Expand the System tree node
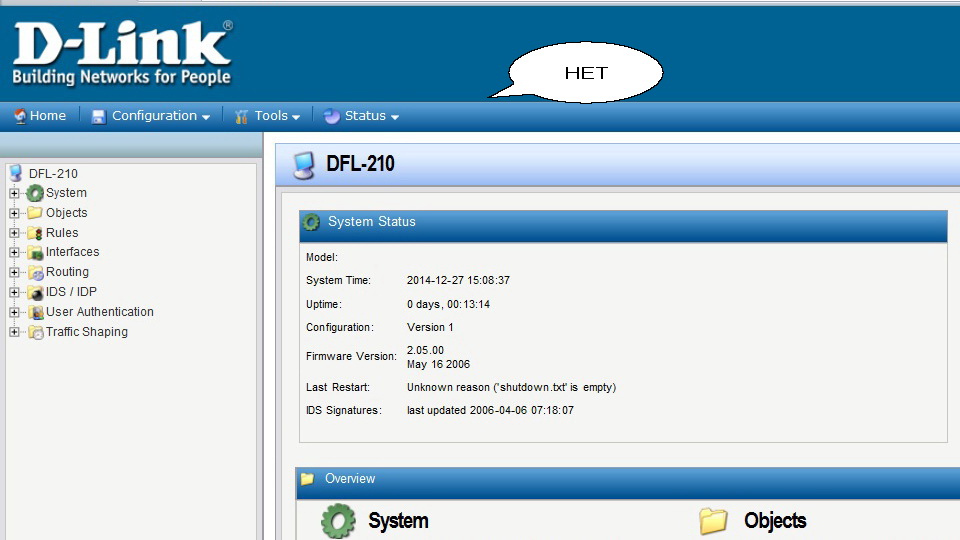The width and height of the screenshot is (960, 540). click(14, 193)
